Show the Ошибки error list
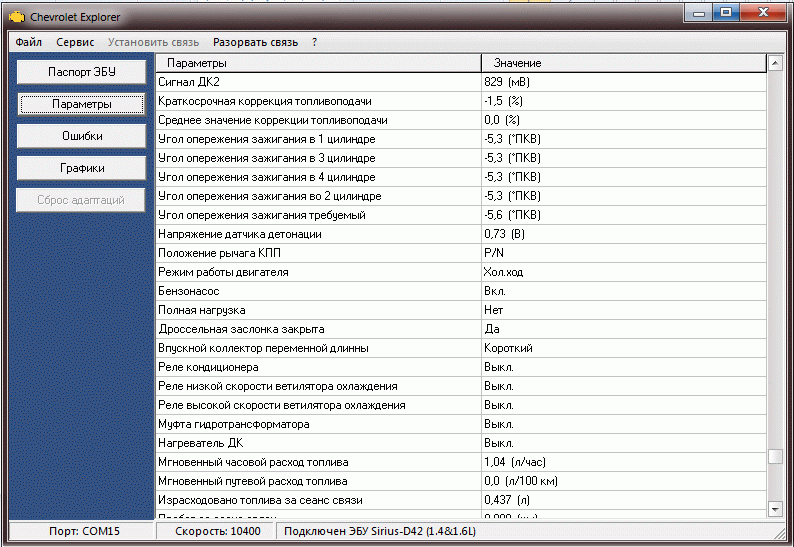The image size is (794, 547). (x=82, y=136)
